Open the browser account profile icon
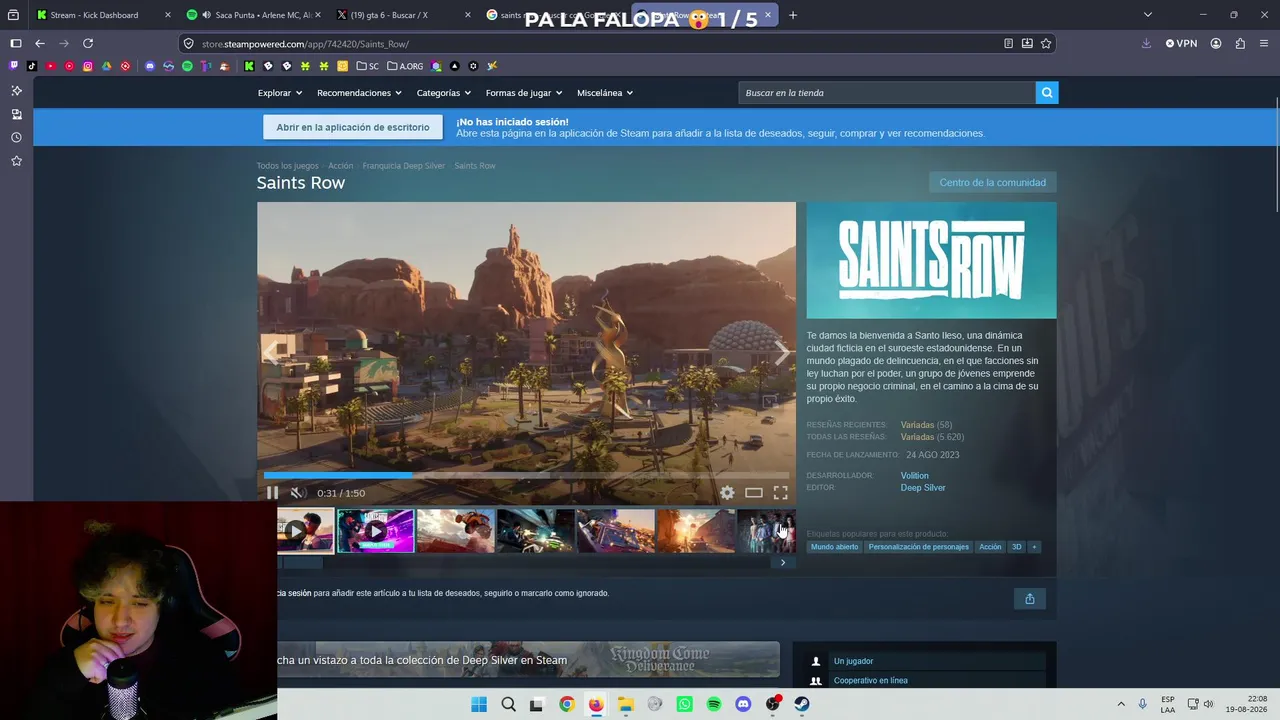Screen dimensions: 1280x720 [x=1216, y=44]
